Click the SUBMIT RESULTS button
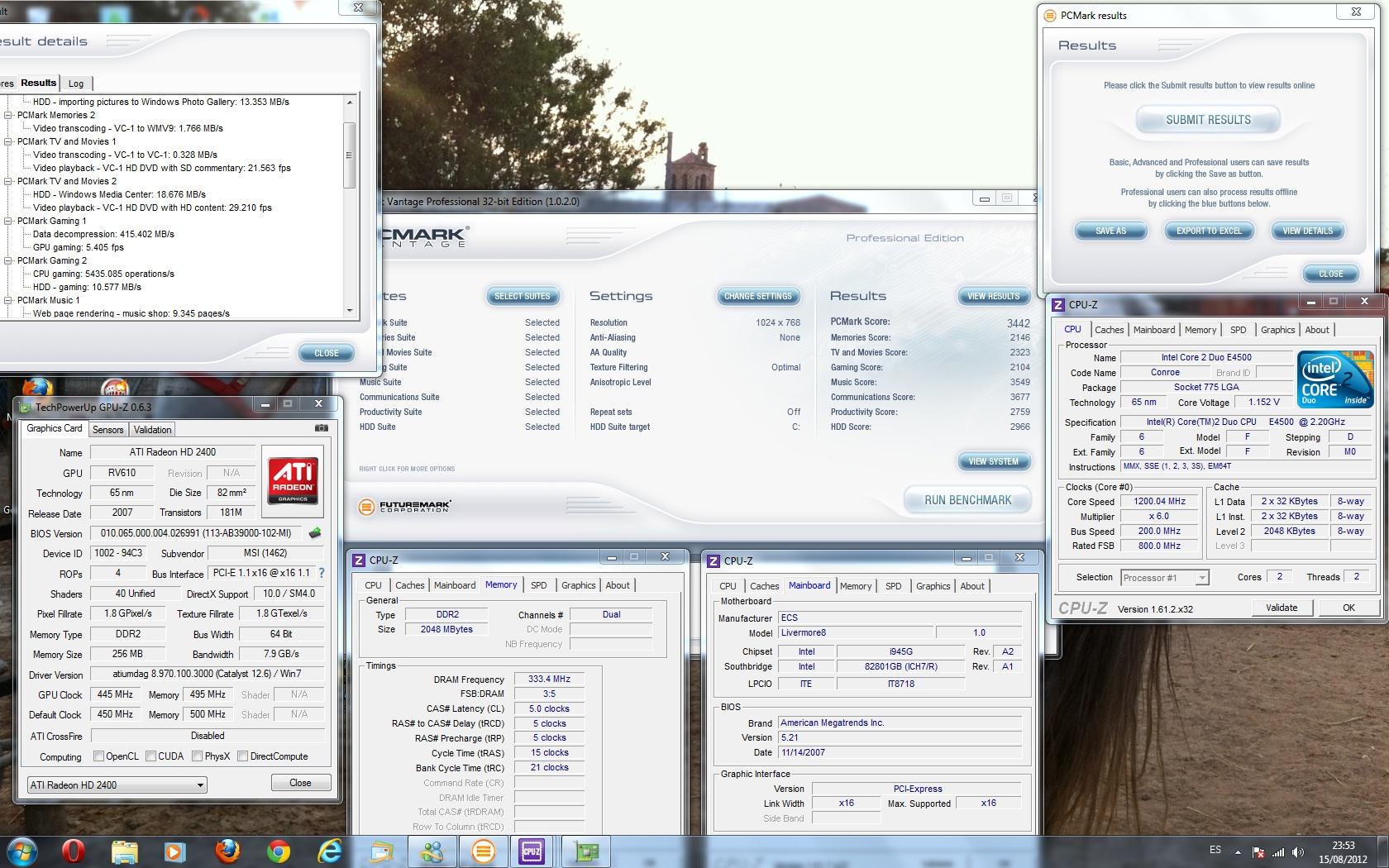 tap(1208, 120)
